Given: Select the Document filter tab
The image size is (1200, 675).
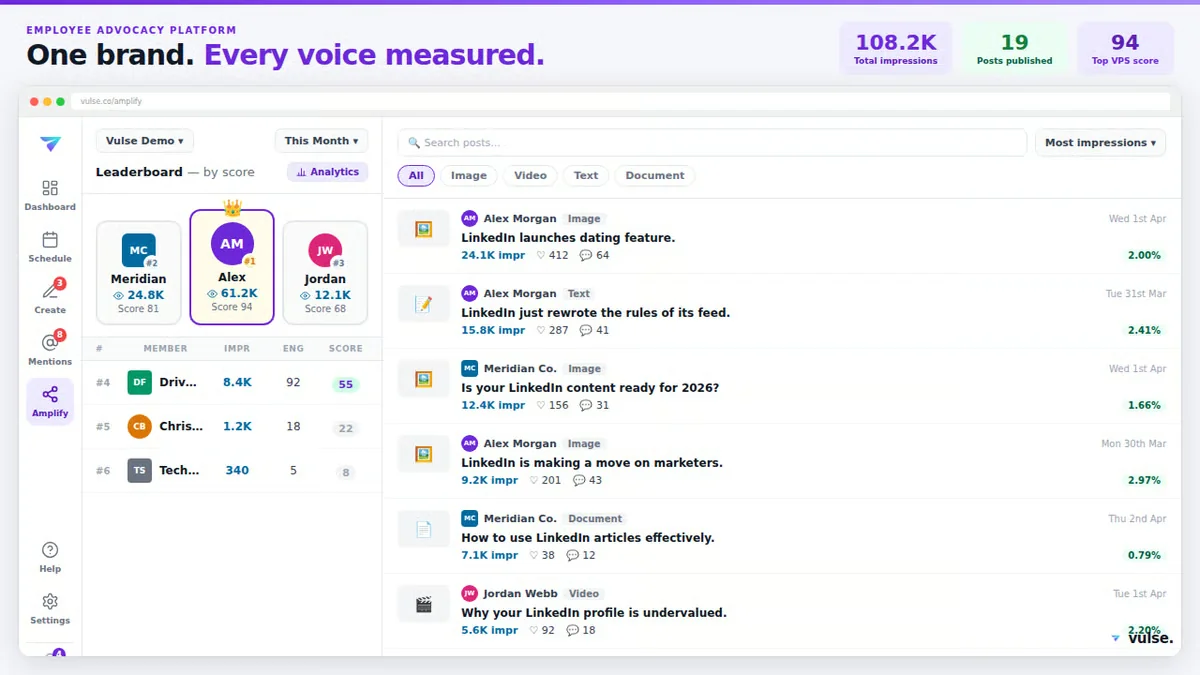Looking at the screenshot, I should click(x=655, y=175).
